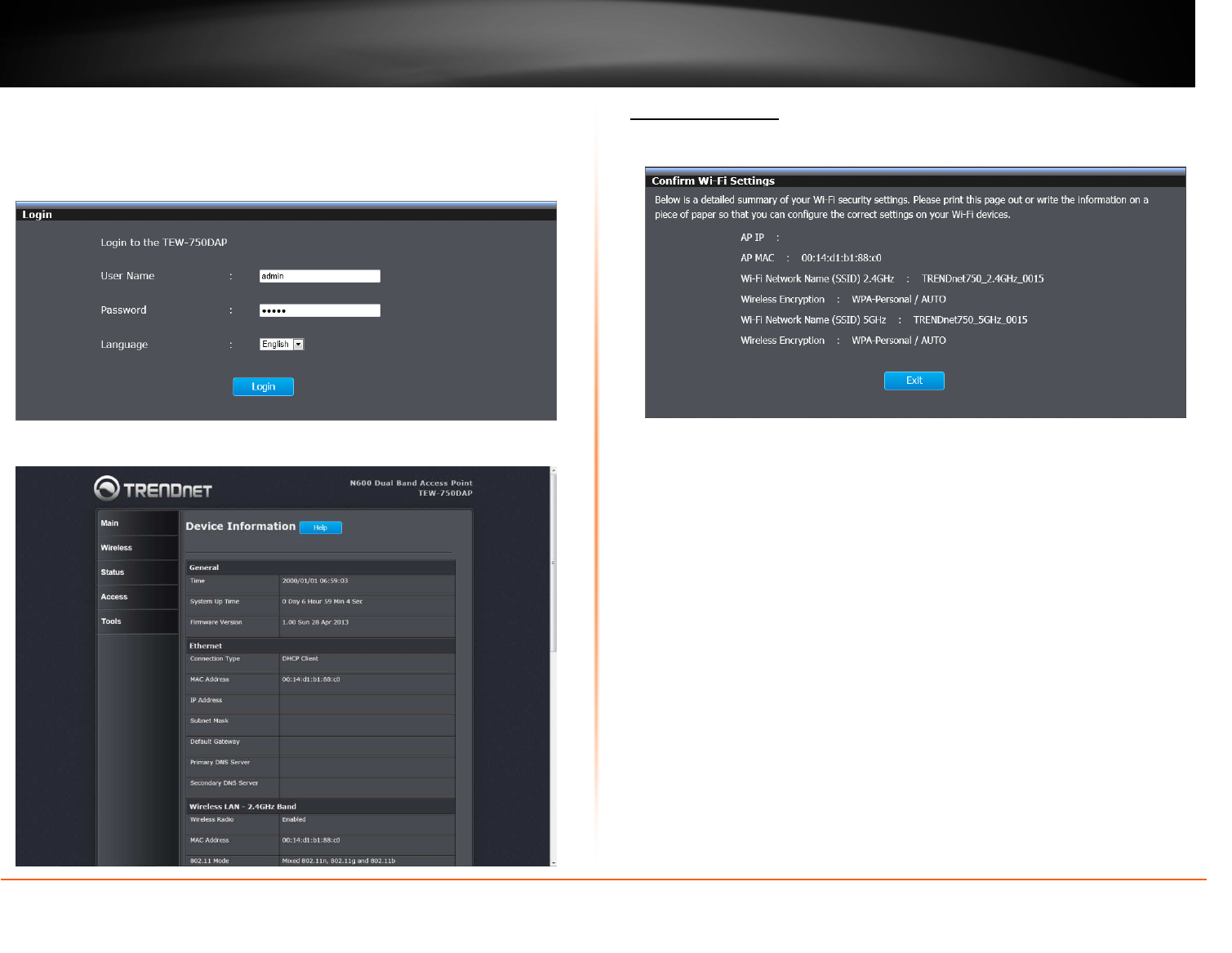Click the blue Login button
The image size is (1232, 953).
pyautogui.click(x=263, y=386)
